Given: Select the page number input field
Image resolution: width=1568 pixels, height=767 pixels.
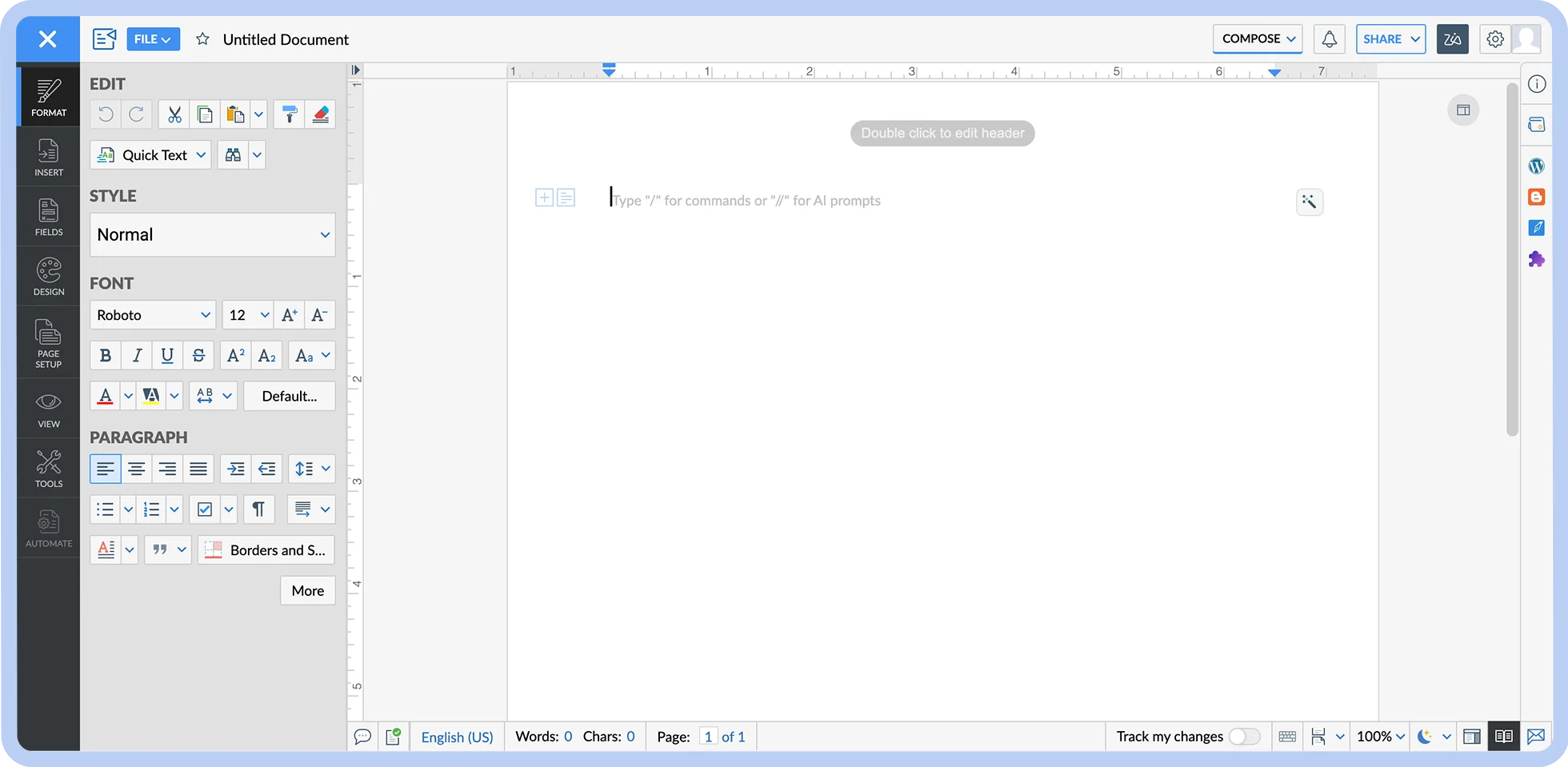Looking at the screenshot, I should pyautogui.click(x=707, y=737).
